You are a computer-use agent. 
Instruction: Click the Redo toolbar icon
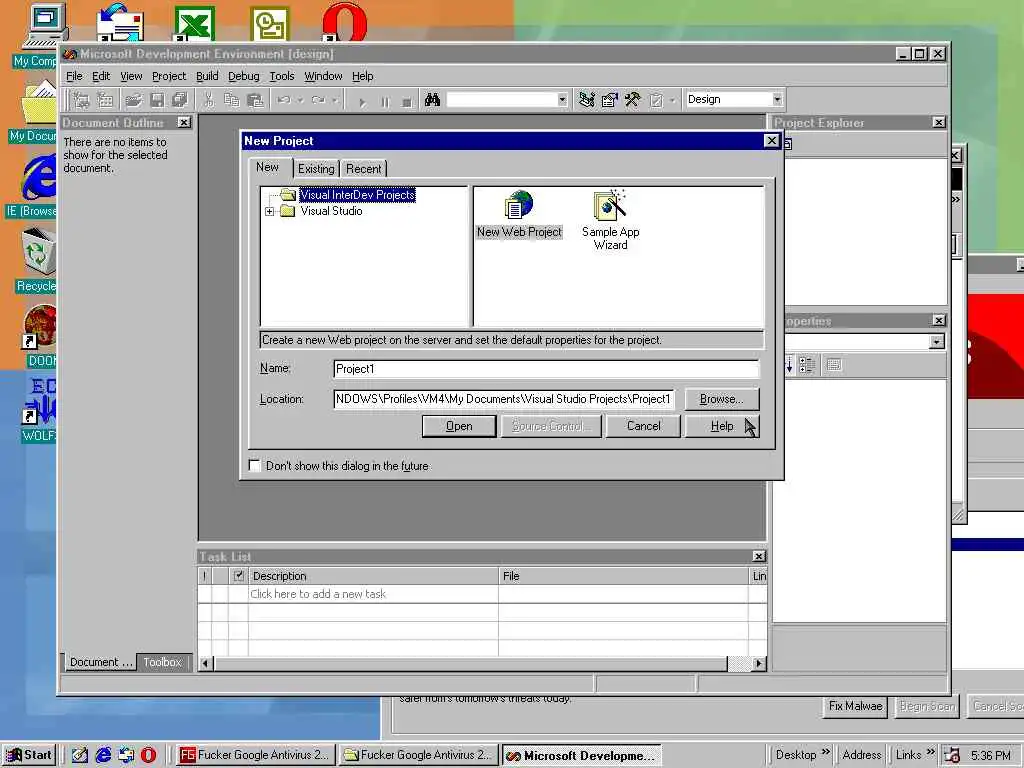[318, 100]
